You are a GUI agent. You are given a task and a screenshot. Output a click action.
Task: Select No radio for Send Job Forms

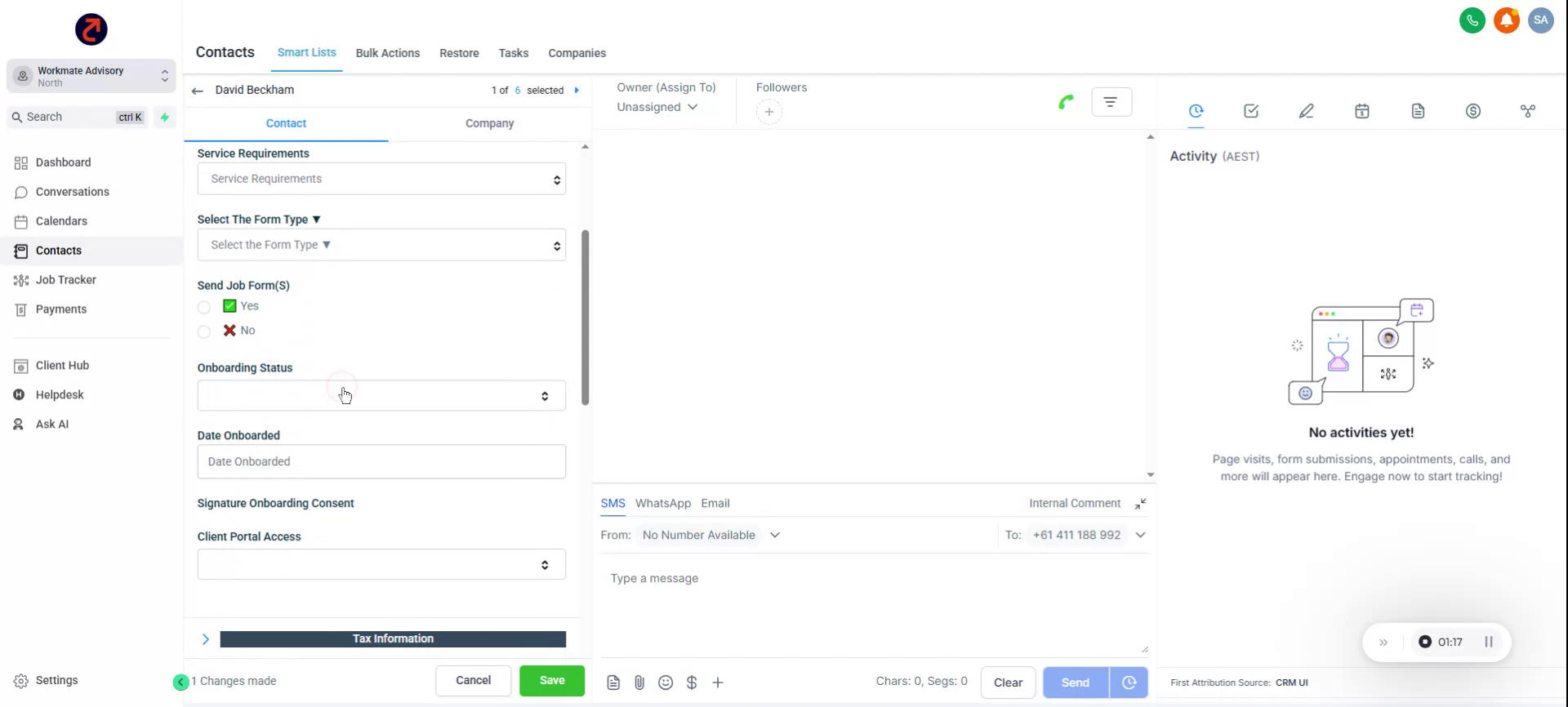[204, 331]
